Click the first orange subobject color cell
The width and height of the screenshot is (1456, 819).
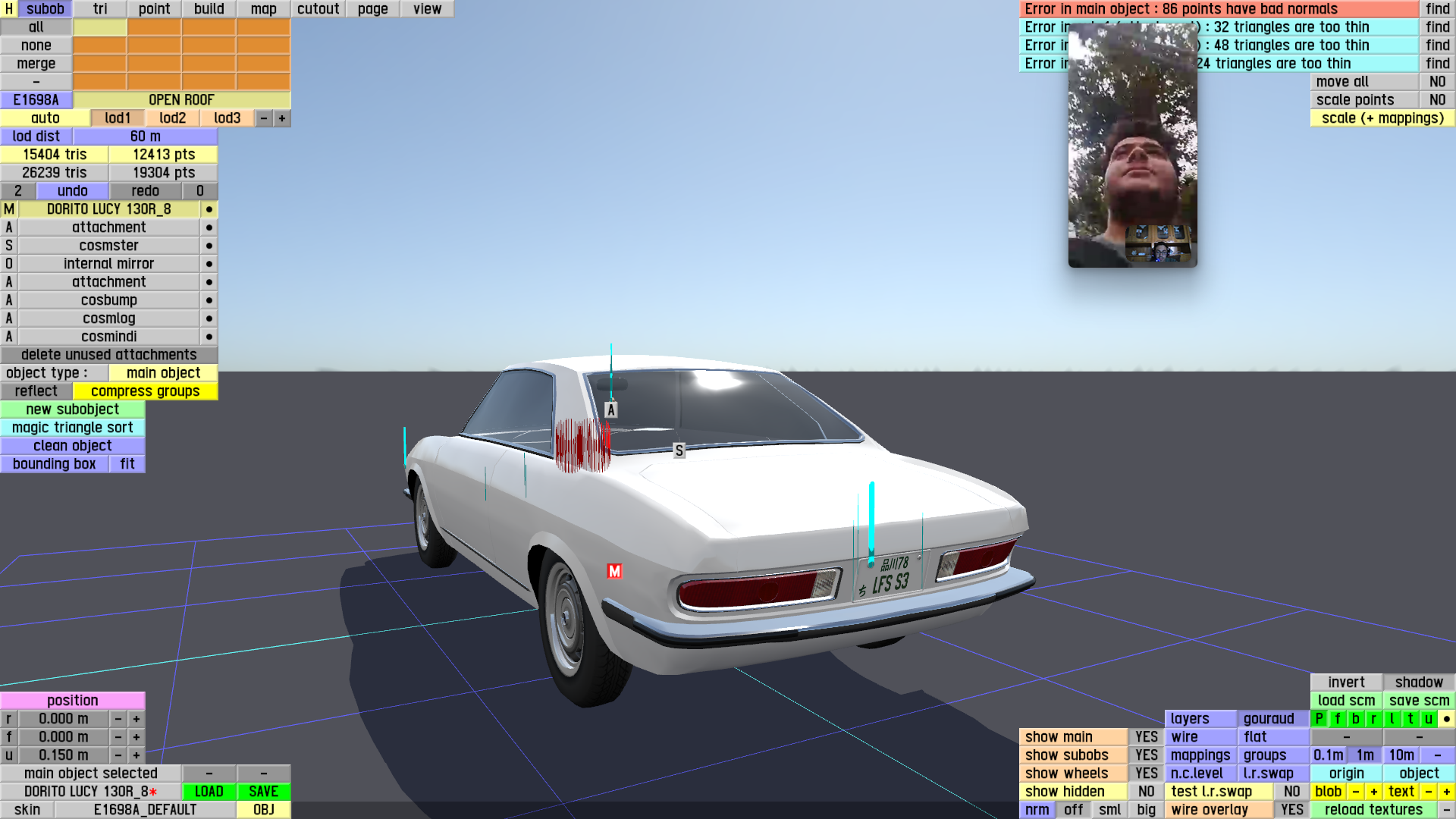(x=154, y=27)
